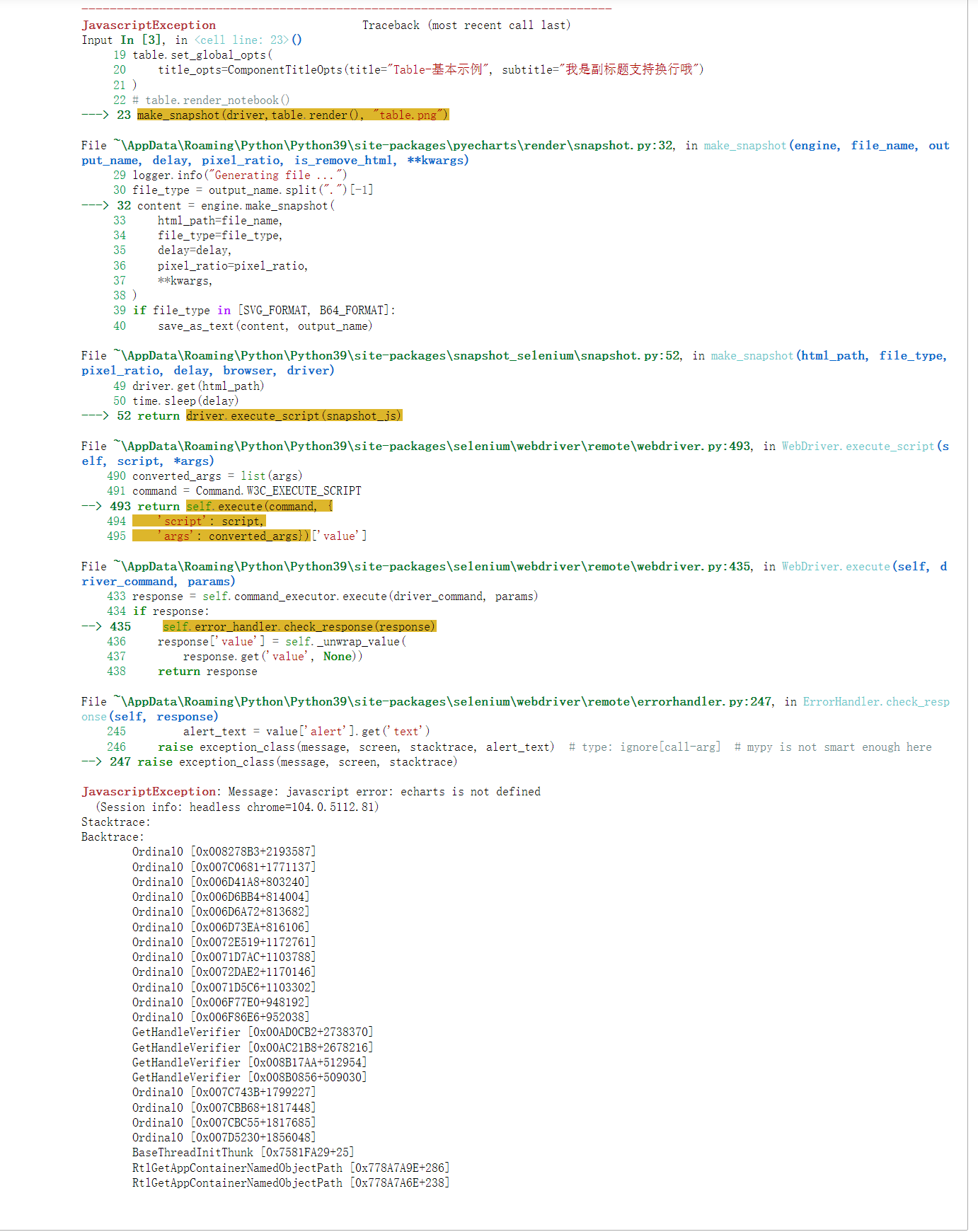Click "GetHandleVerifier [0x00AD0CB2+2738370]" entry
978x1232 pixels.
click(x=253, y=1032)
